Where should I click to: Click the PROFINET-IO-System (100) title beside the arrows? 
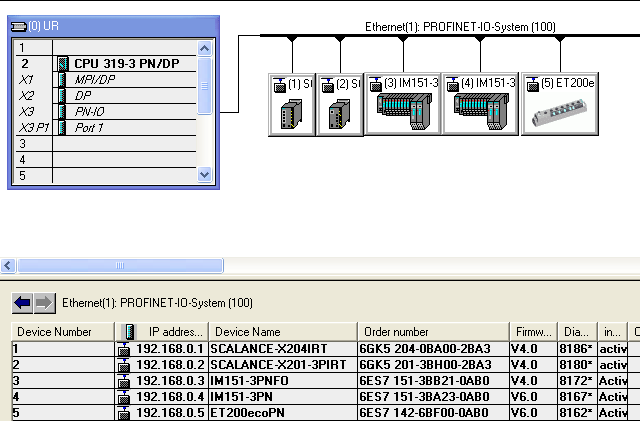coord(157,303)
